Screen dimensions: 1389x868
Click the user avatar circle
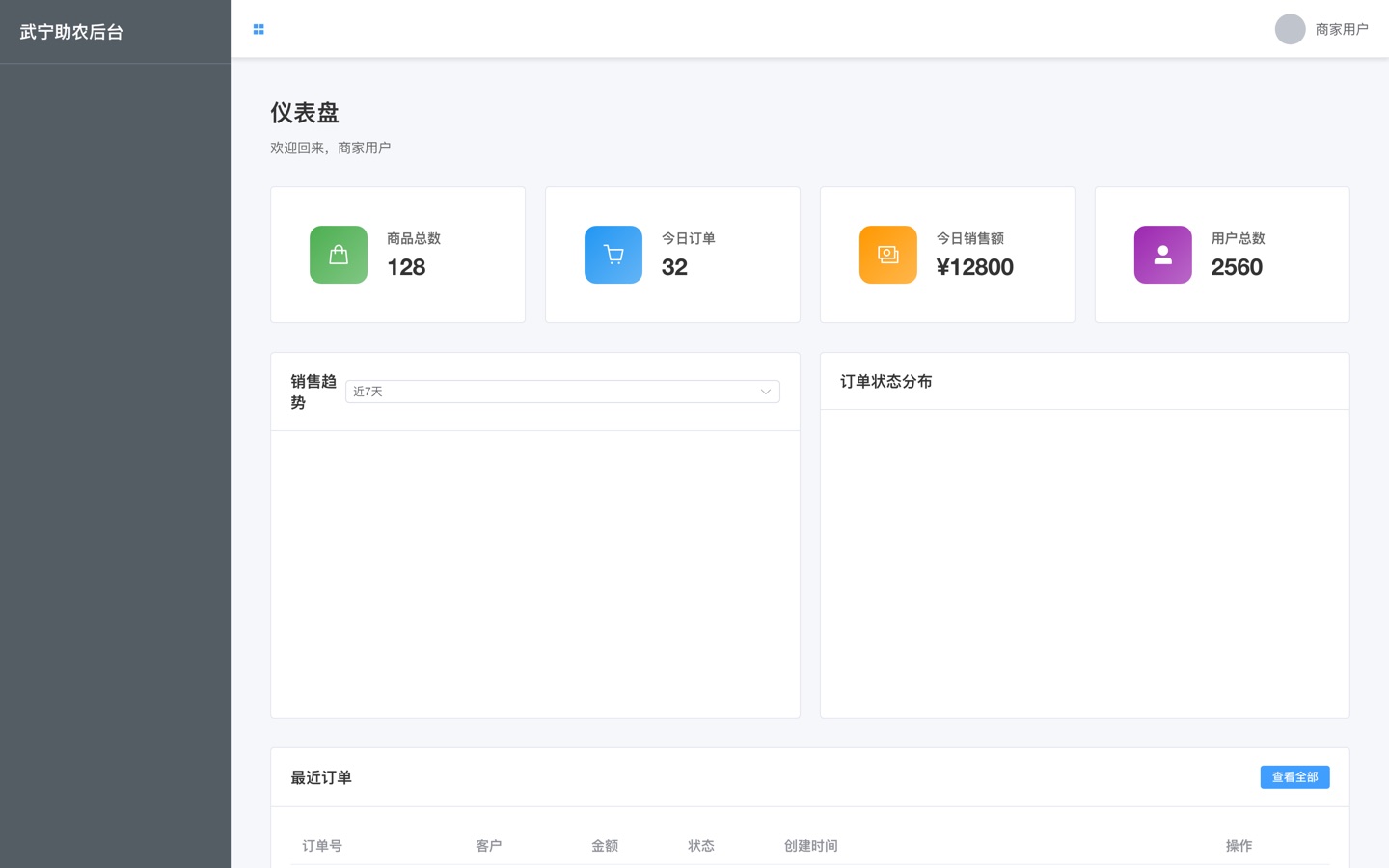[x=1290, y=29]
